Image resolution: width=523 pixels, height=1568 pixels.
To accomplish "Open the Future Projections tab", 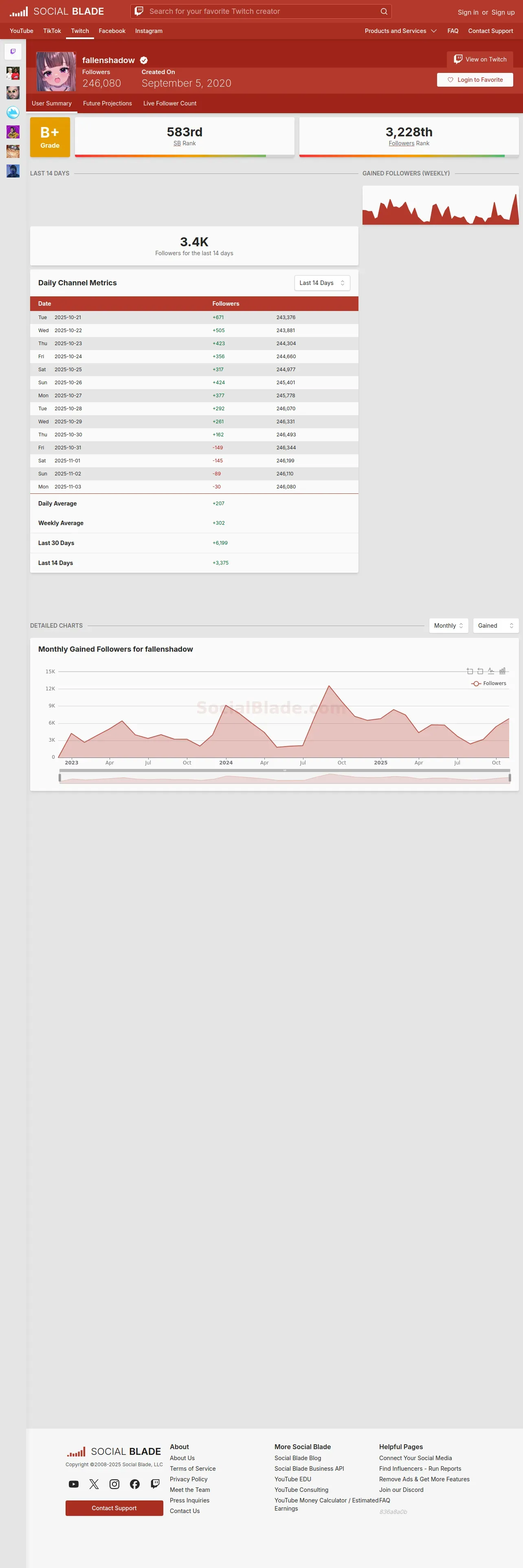I will (107, 103).
